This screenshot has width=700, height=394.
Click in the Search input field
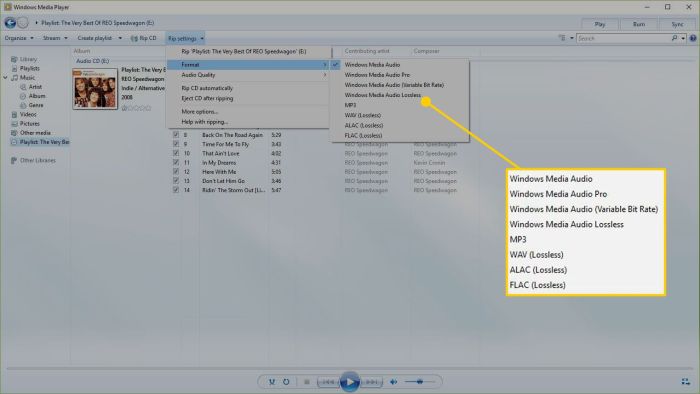coord(624,38)
